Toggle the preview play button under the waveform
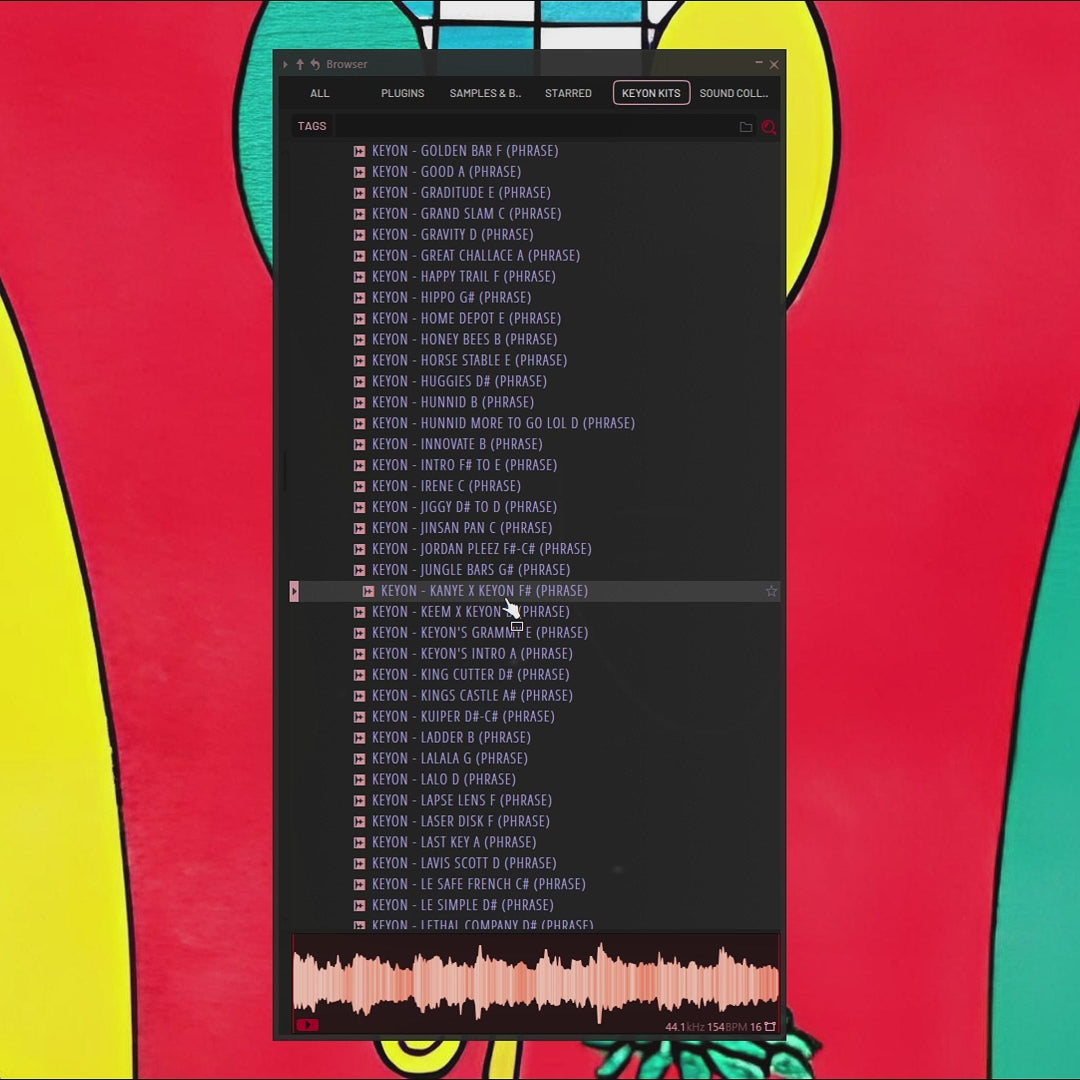The image size is (1080, 1080). pyautogui.click(x=307, y=1025)
